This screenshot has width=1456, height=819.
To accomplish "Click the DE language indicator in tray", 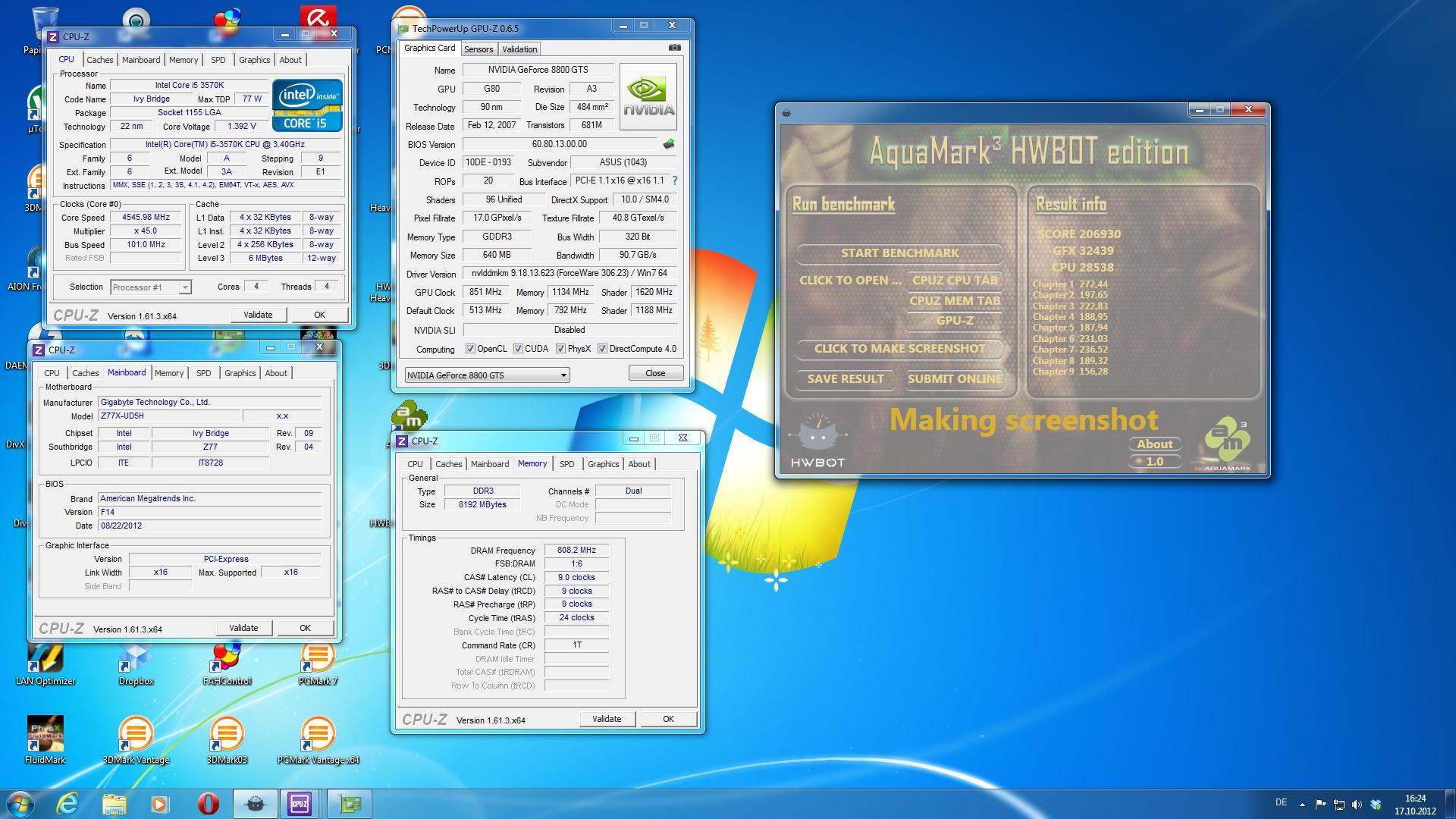I will click(x=1281, y=802).
